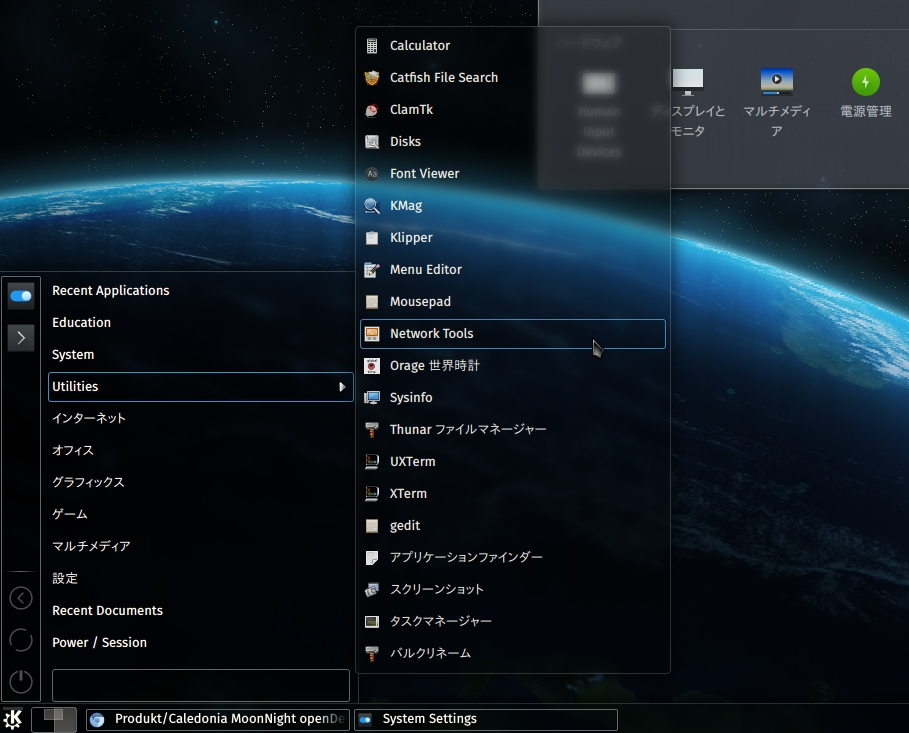909x733 pixels.
Task: Open Recent Documents category
Action: 107,611
